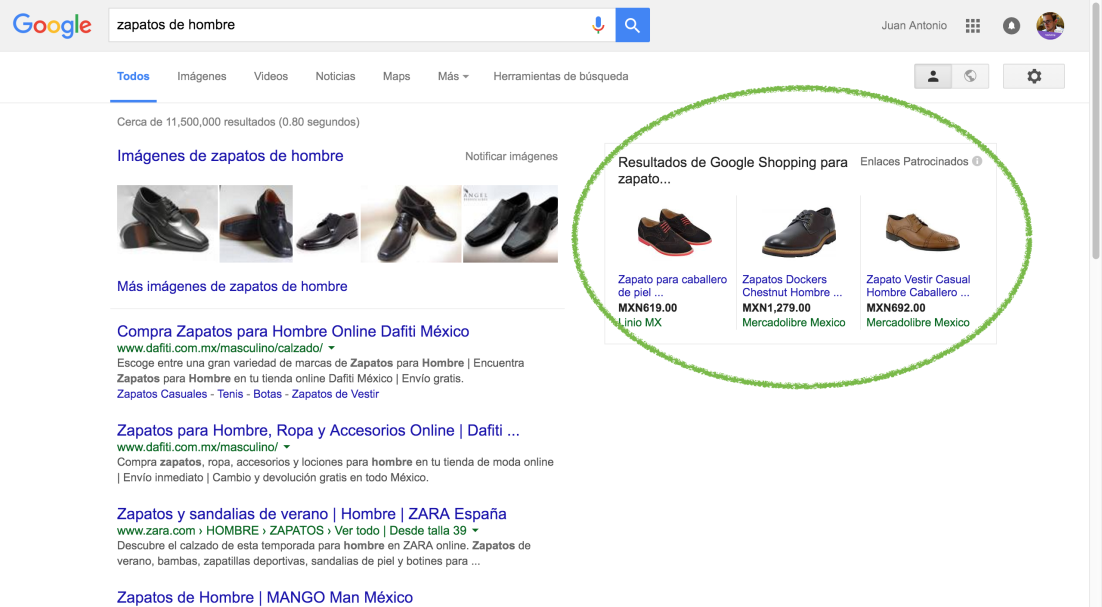This screenshot has height=607, width=1102.
Task: Click the Enlaces Patrocinados label
Action: pyautogui.click(x=914, y=162)
